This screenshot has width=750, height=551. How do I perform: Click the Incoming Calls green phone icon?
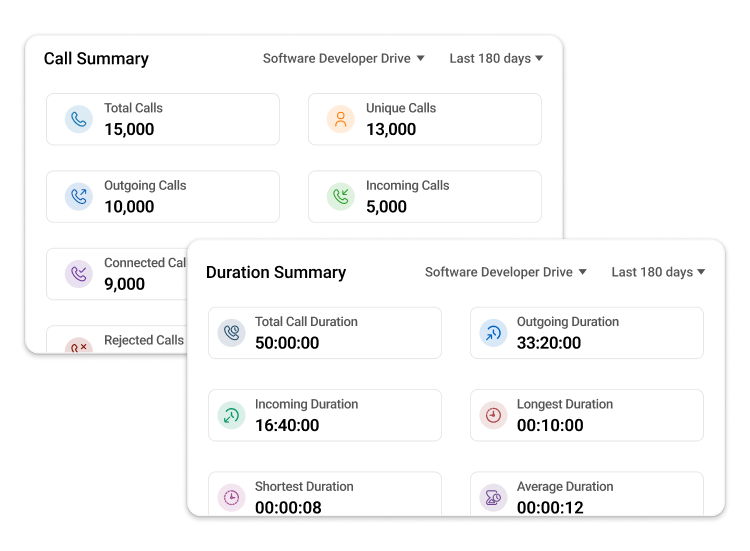(341, 197)
